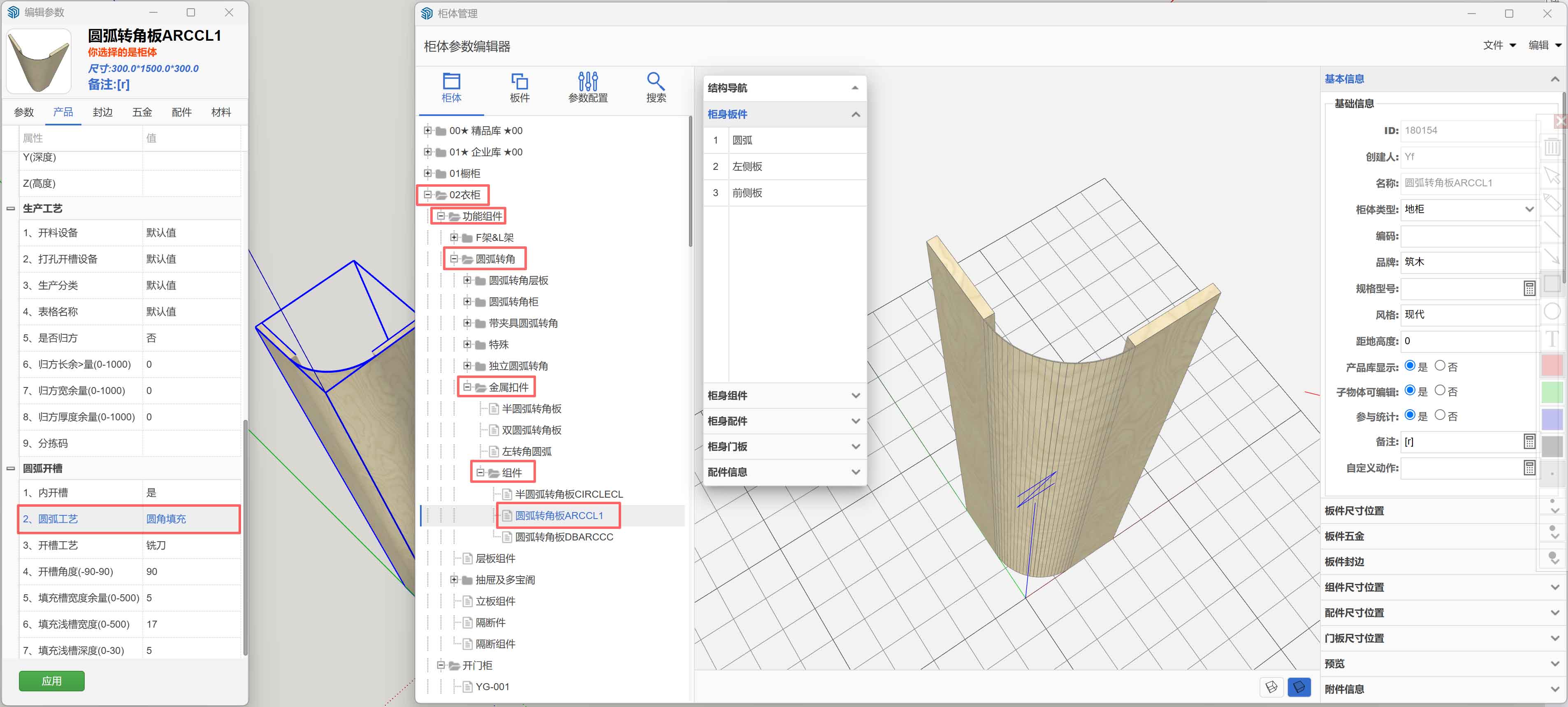Expand the 01橱柜 folder node
The width and height of the screenshot is (1568, 707).
pyautogui.click(x=428, y=174)
